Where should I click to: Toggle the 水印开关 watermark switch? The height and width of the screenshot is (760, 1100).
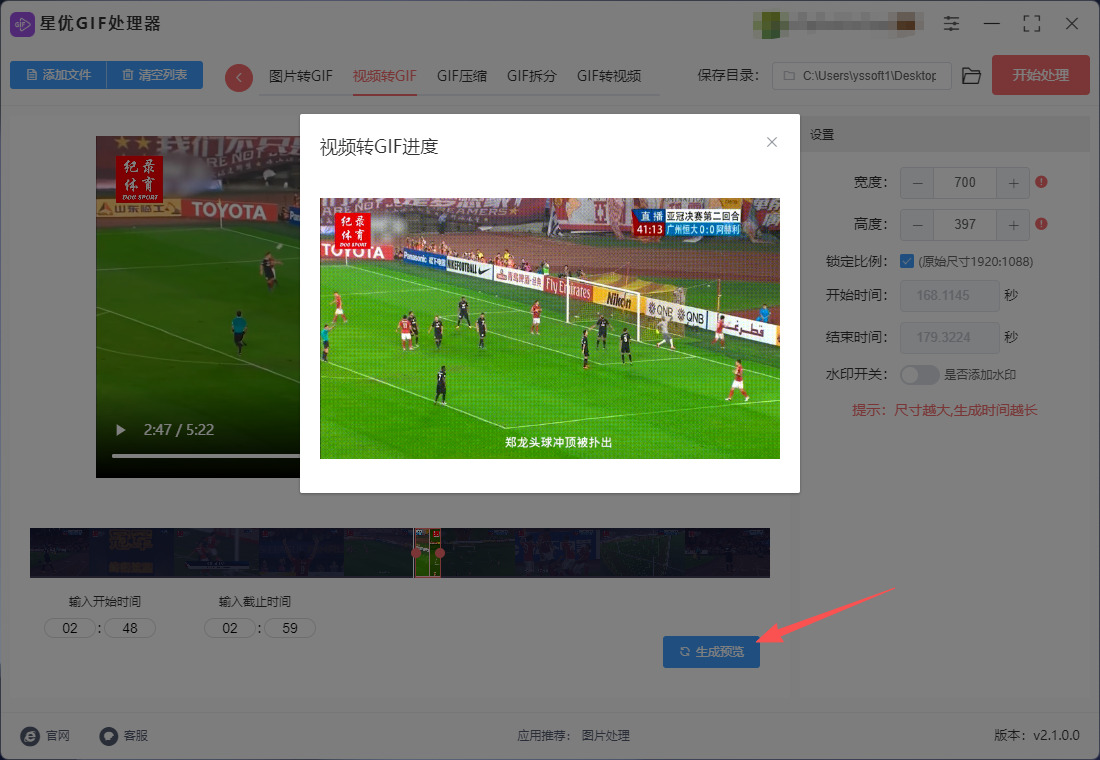click(920, 375)
